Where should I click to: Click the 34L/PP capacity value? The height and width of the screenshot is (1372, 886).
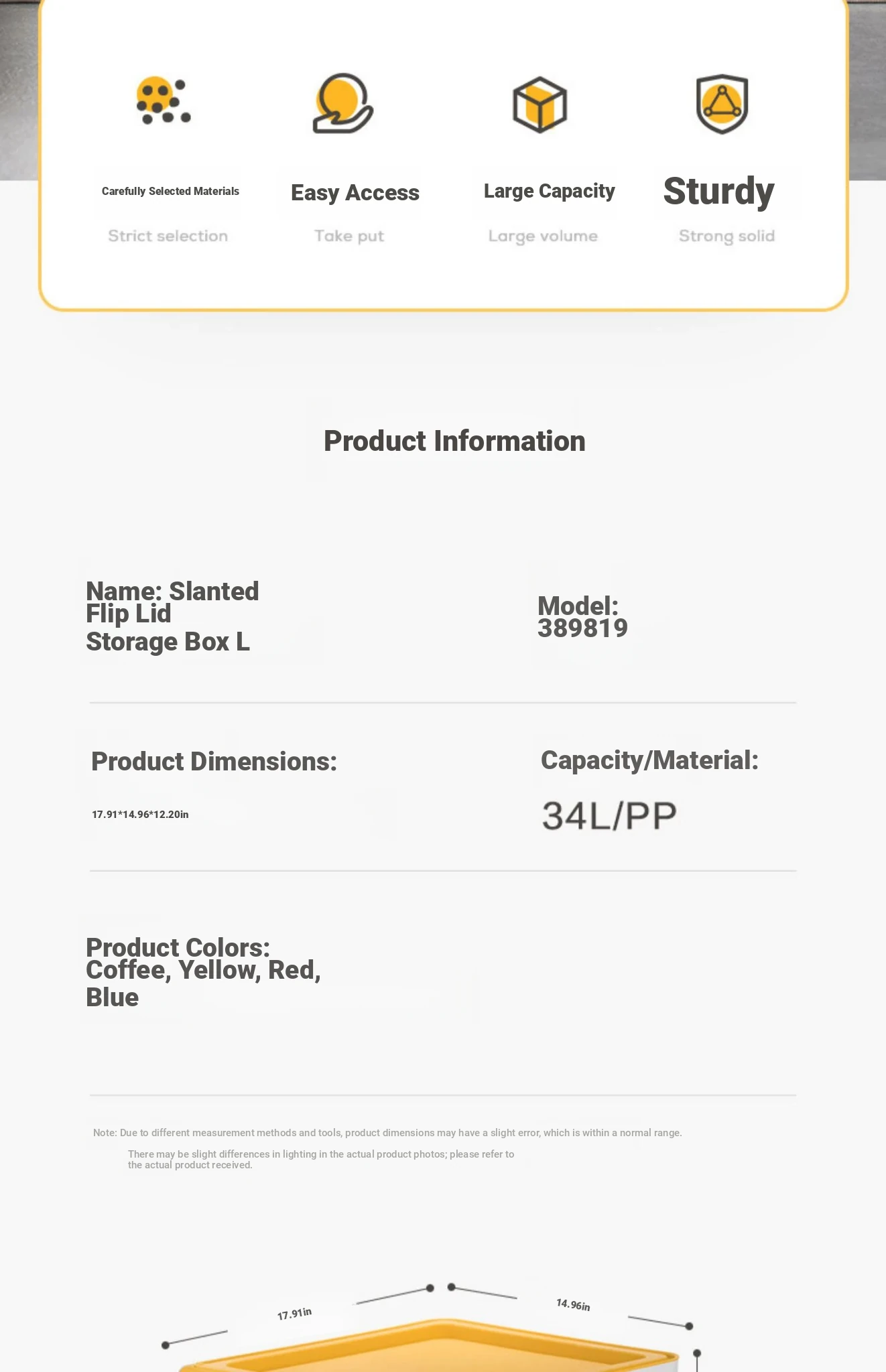coord(609,816)
